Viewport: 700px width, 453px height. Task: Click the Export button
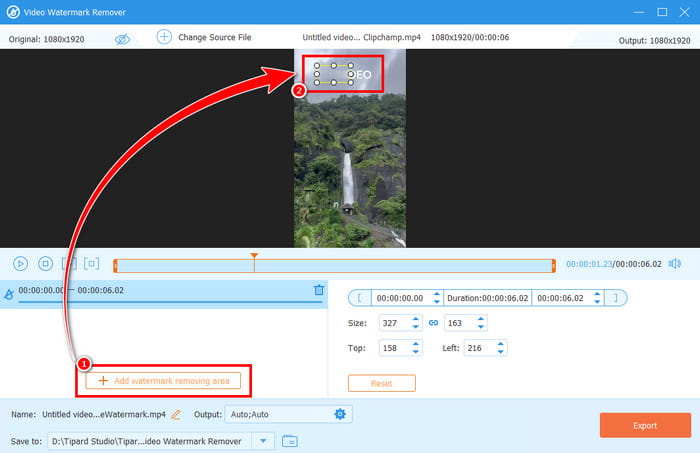[x=644, y=425]
